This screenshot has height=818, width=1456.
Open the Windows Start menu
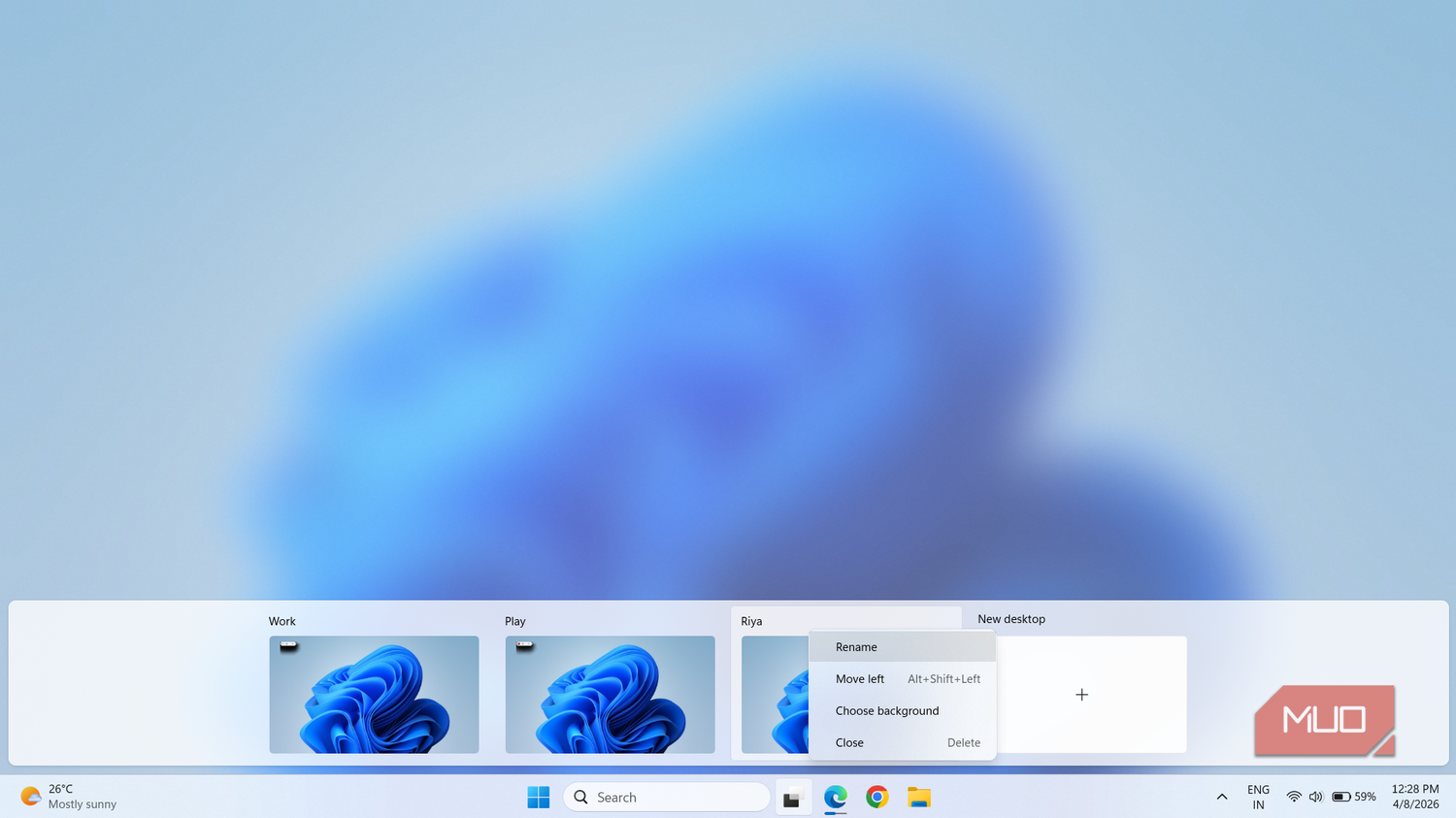(539, 797)
